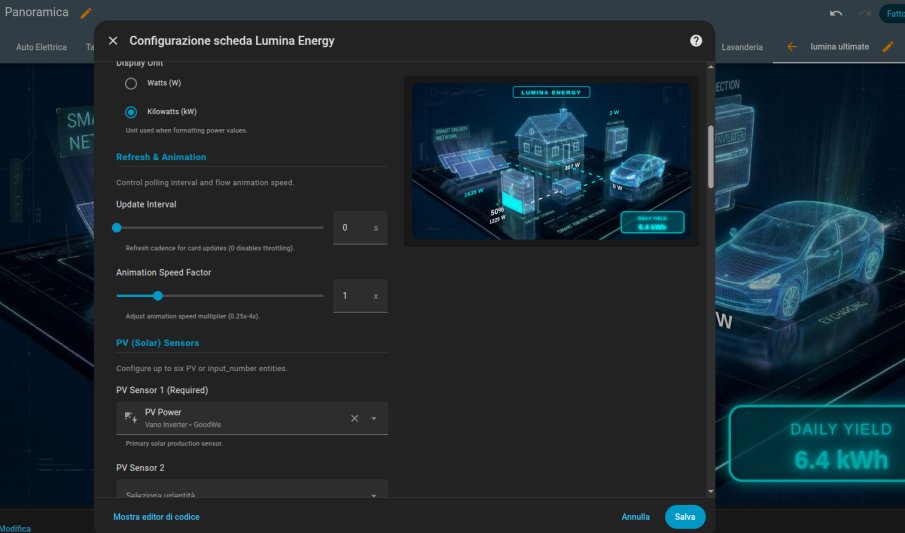Click the left arrow before lumina ultimate tab

click(x=792, y=47)
